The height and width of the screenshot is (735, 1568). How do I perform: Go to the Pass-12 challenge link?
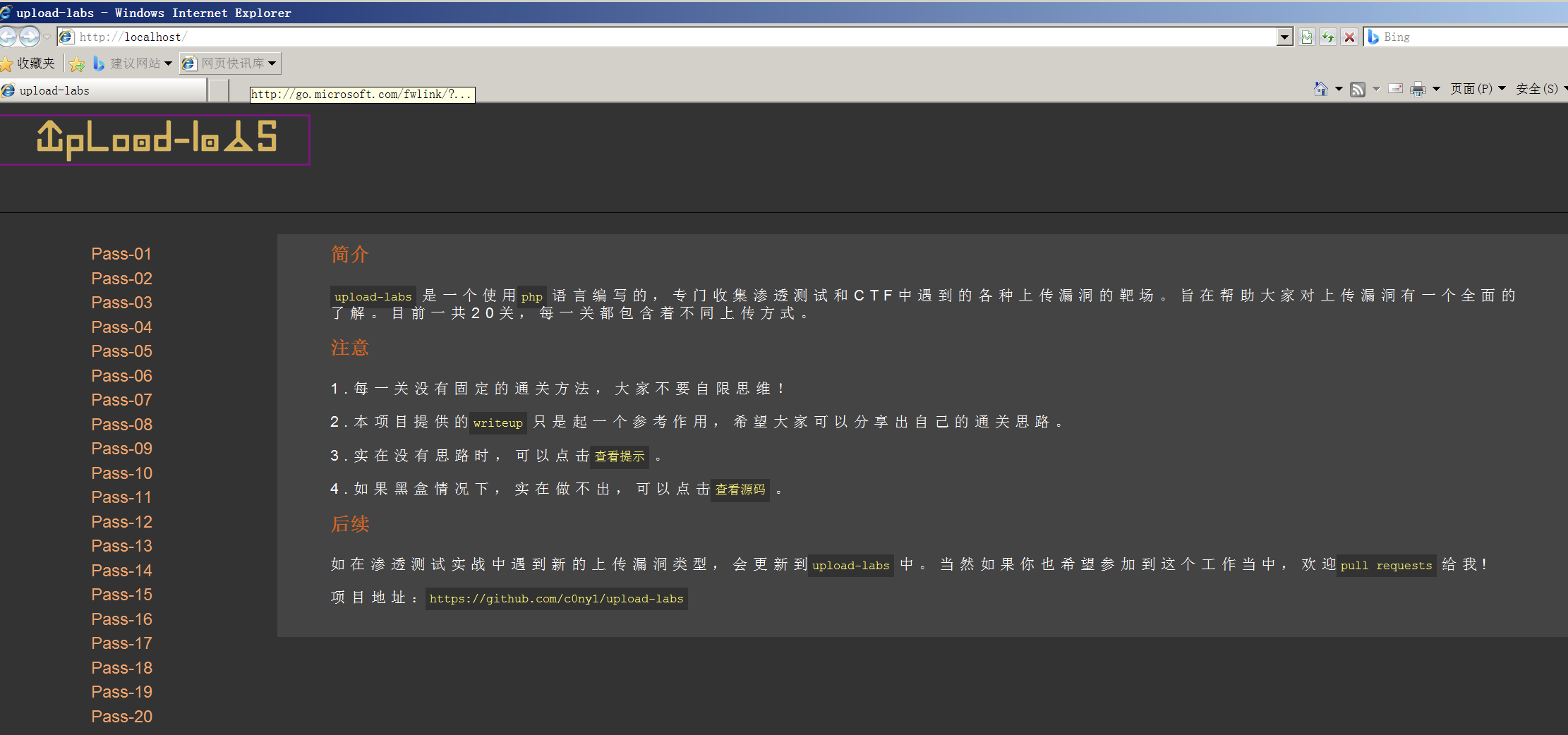121,522
